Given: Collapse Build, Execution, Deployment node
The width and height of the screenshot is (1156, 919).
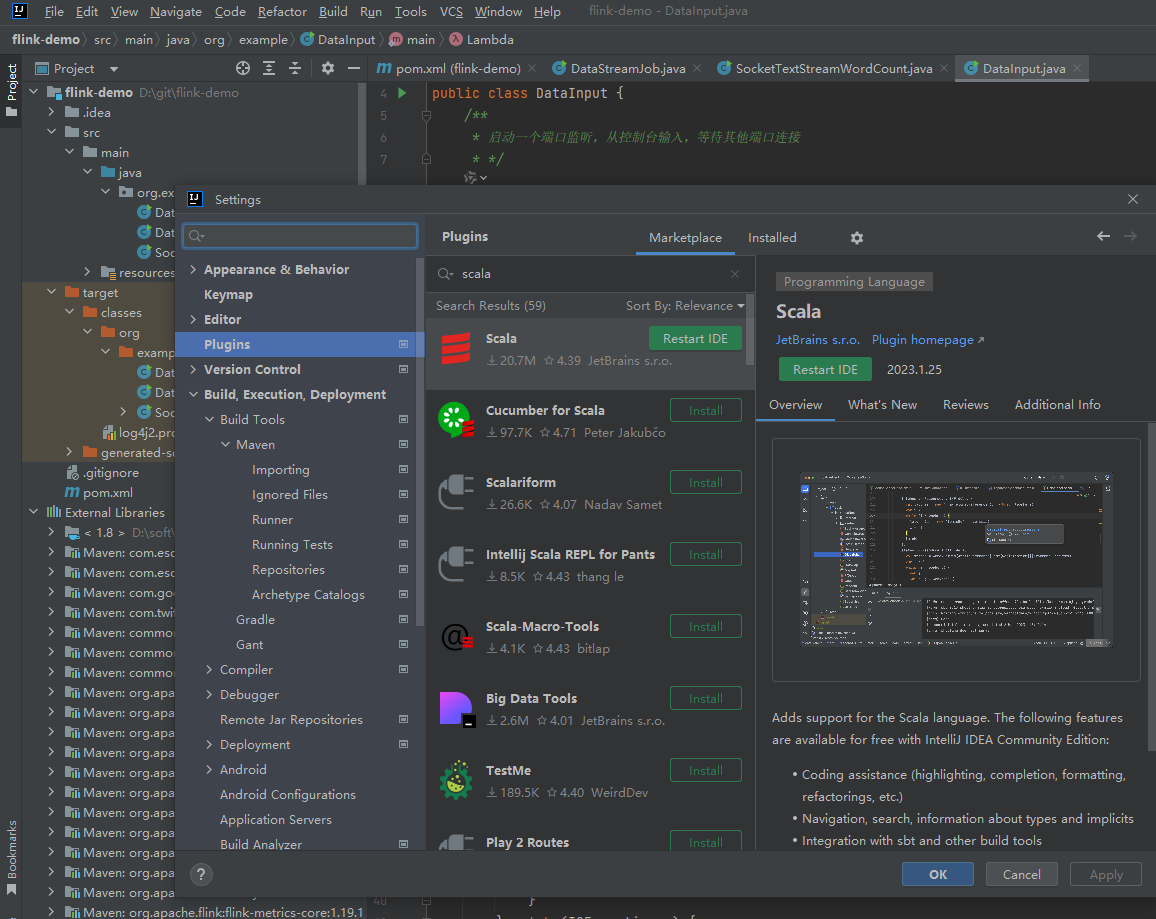Looking at the screenshot, I should click(193, 395).
